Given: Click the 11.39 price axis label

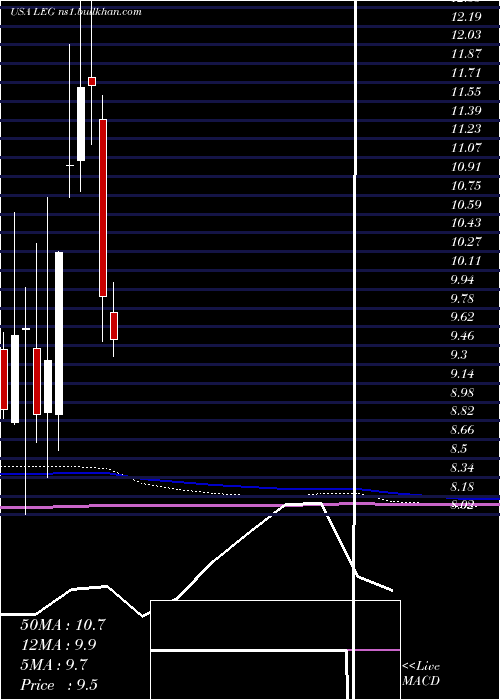Looking at the screenshot, I should click(x=466, y=110).
